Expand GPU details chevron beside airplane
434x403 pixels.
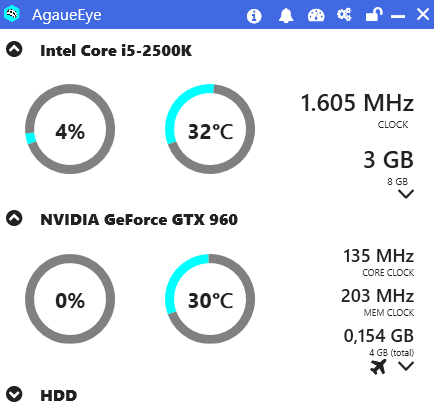(406, 366)
